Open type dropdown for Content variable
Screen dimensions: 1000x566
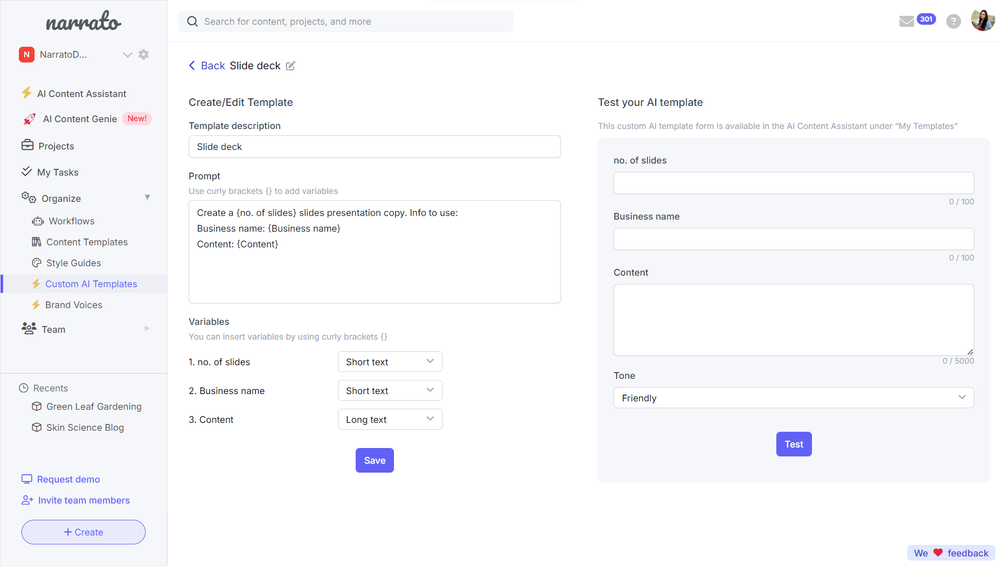[x=390, y=419]
